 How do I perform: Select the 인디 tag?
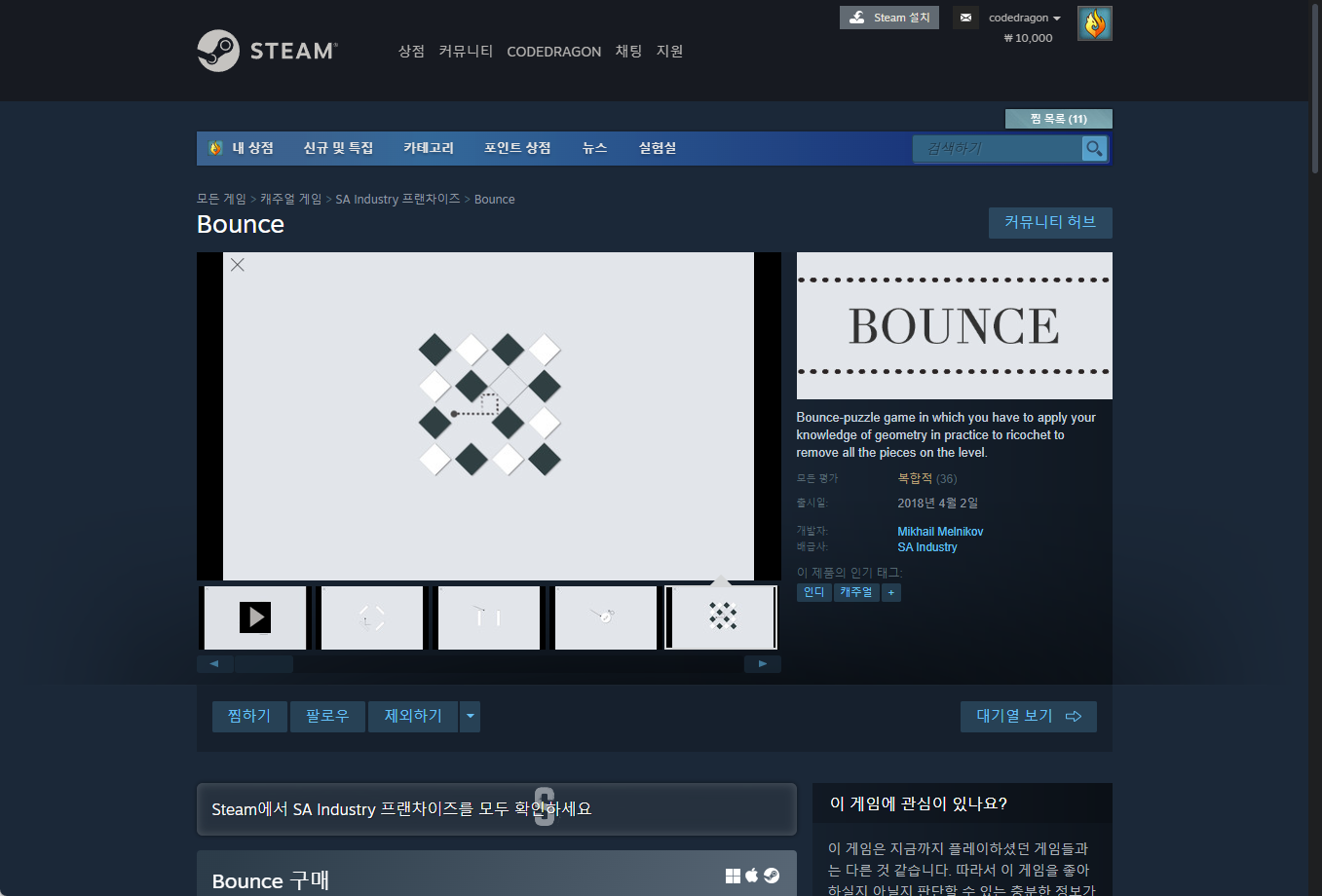pos(813,592)
